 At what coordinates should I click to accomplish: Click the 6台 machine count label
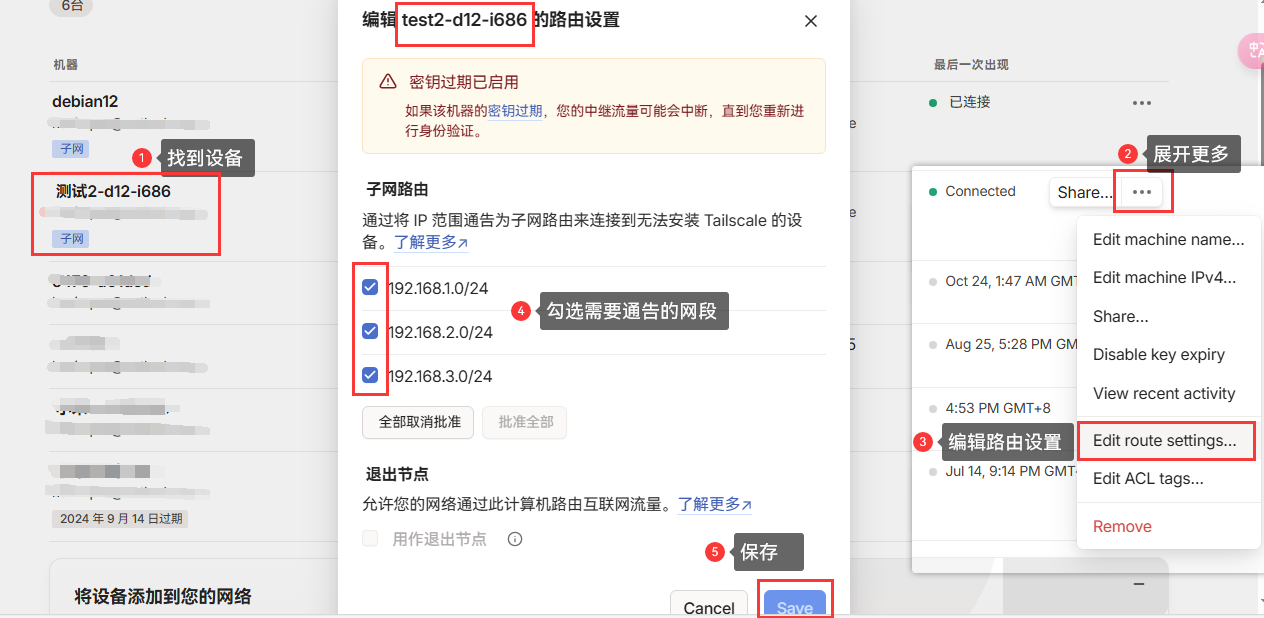point(72,6)
